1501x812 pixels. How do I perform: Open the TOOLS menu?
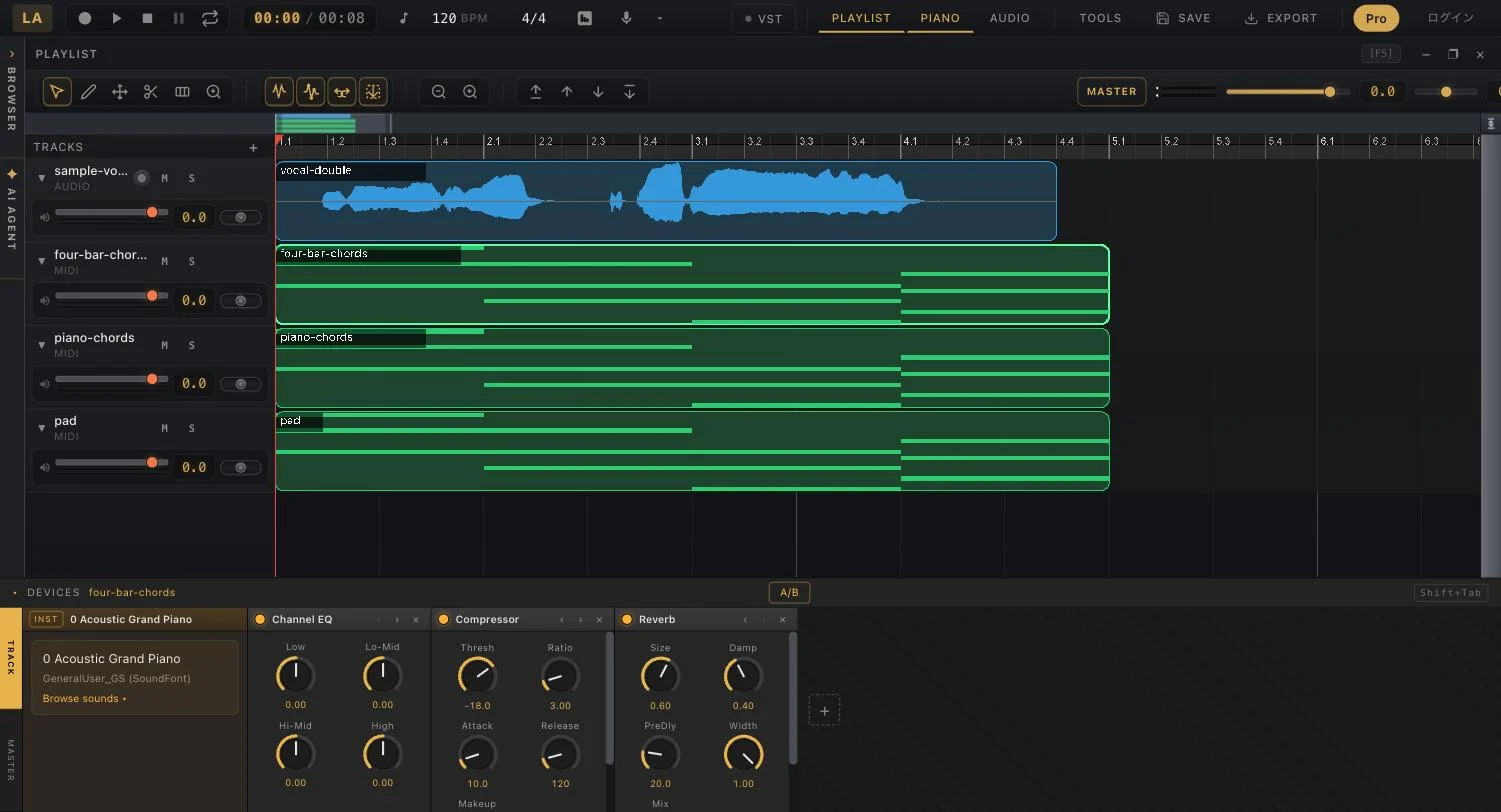click(1100, 18)
